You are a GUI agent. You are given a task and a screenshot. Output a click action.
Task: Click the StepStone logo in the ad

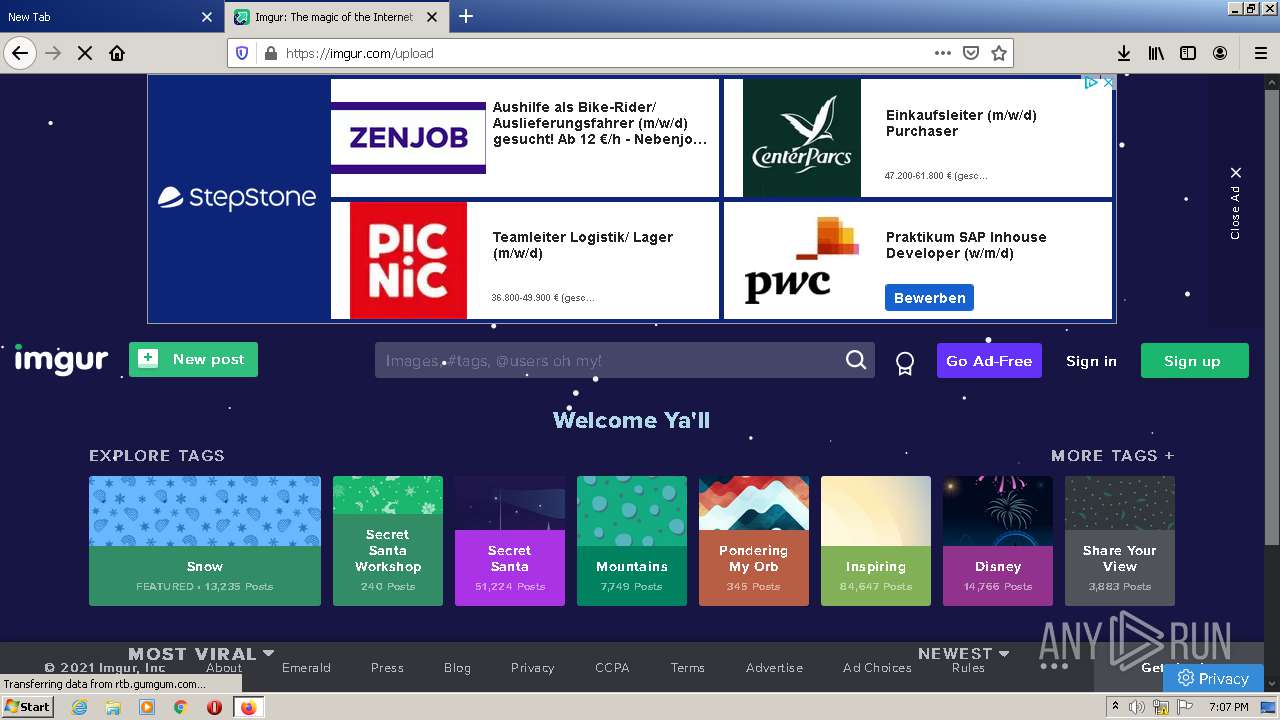click(237, 197)
